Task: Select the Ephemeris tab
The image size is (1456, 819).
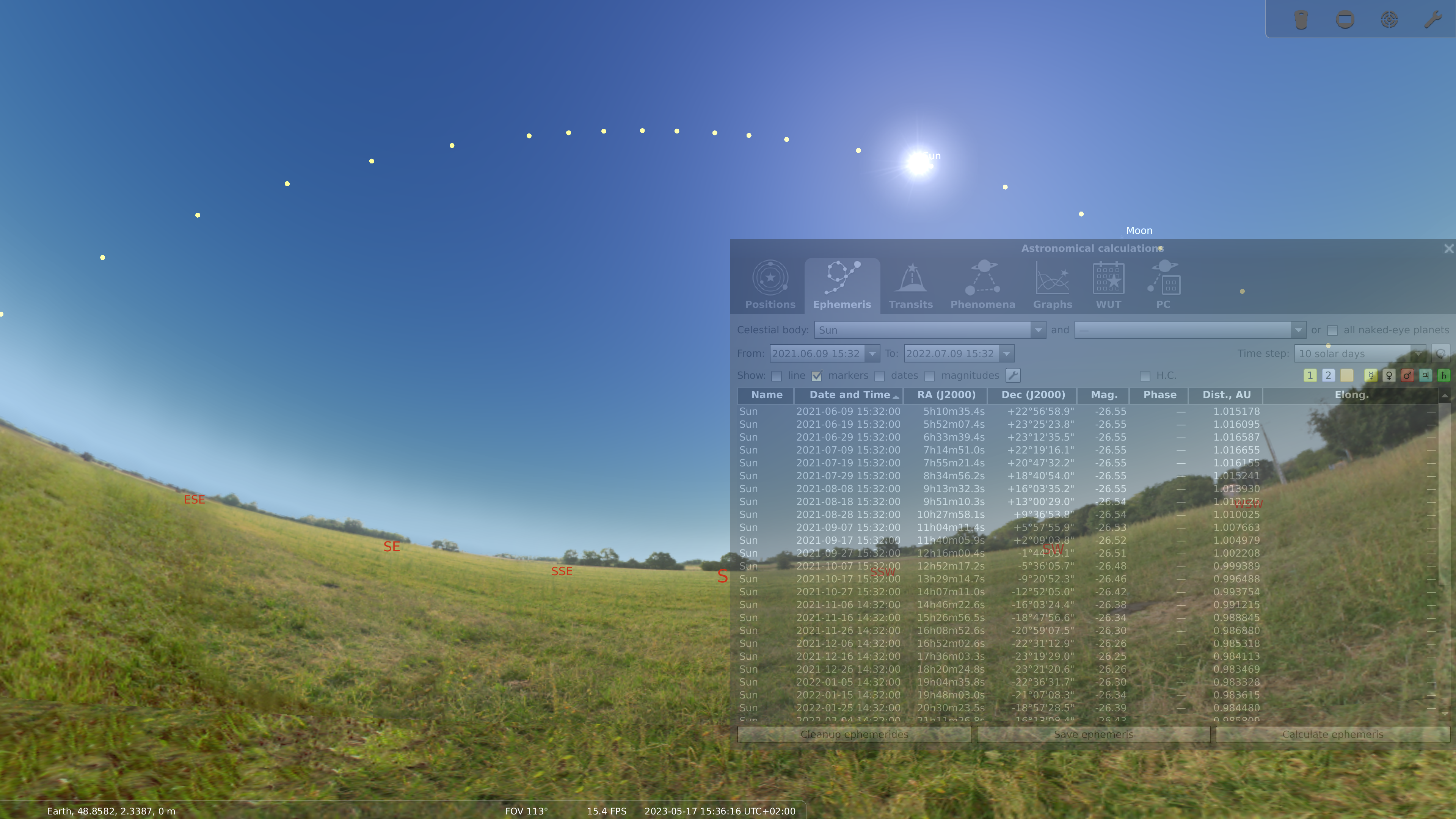Action: [842, 286]
